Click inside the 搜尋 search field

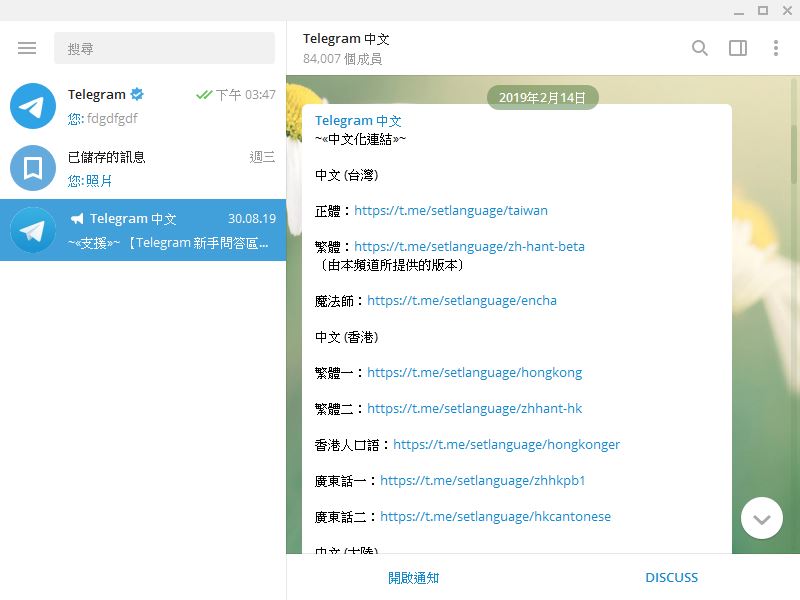coord(165,47)
